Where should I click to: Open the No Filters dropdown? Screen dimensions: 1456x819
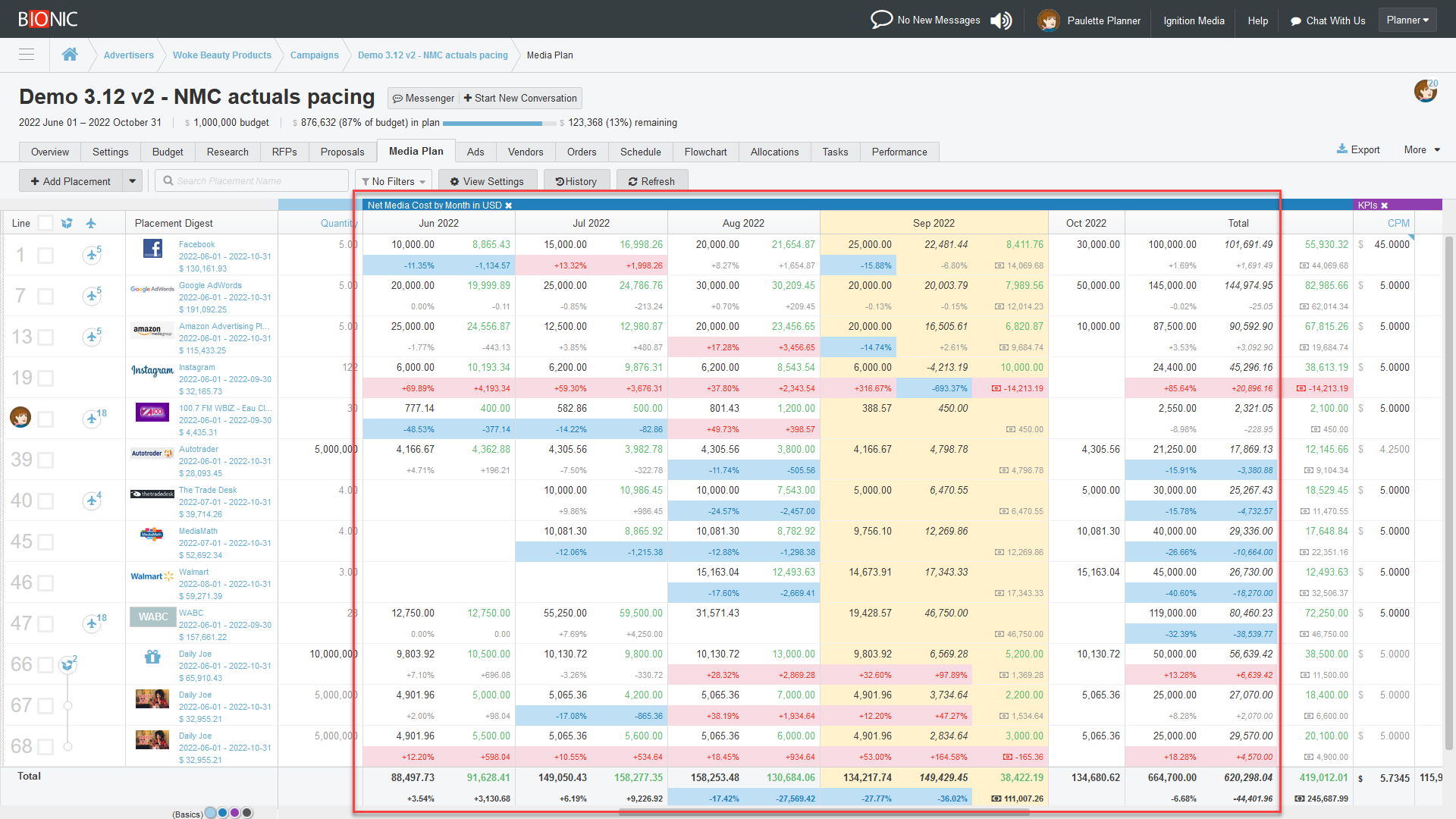point(394,181)
